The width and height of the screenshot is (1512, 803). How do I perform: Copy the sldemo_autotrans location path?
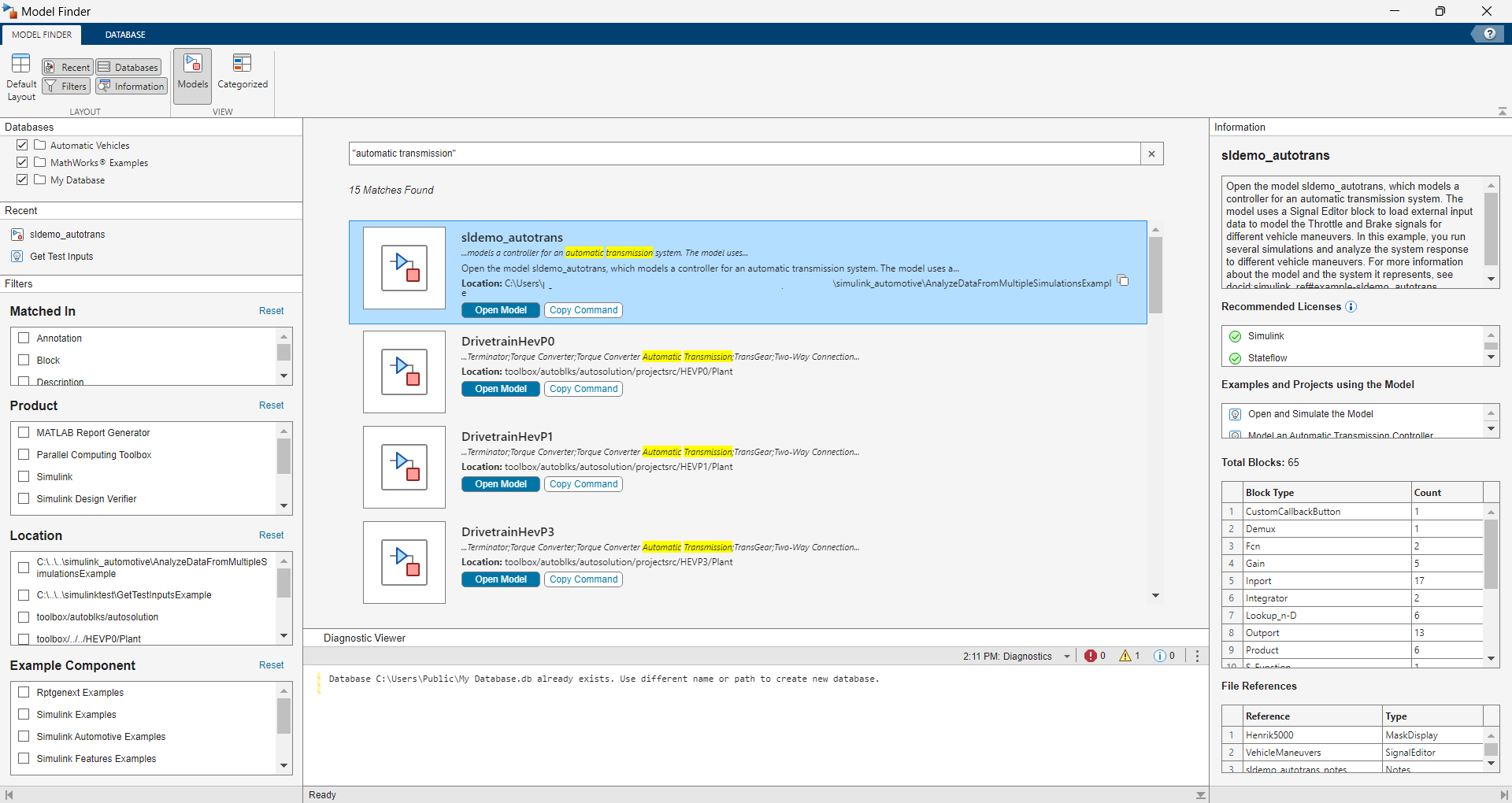pyautogui.click(x=1124, y=281)
